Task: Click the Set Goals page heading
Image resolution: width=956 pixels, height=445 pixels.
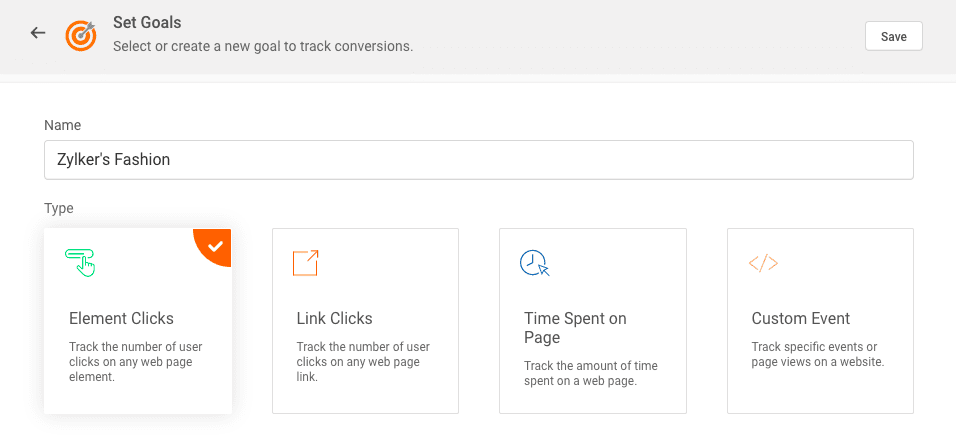Action: 147,22
